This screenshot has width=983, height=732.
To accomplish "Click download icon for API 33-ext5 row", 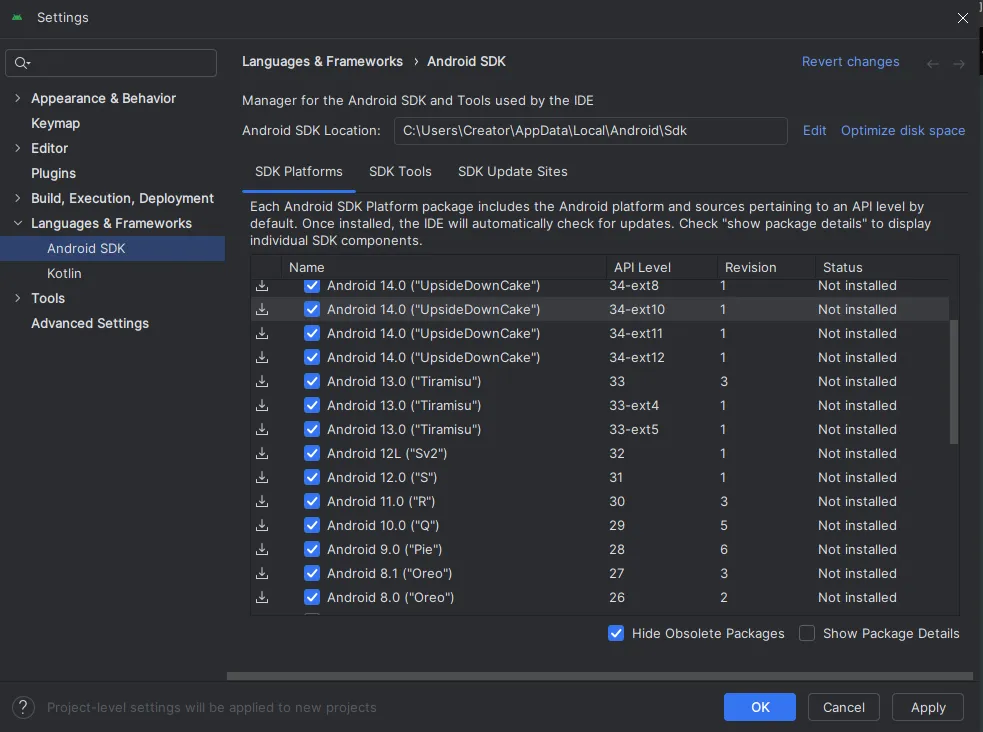I will coord(262,429).
